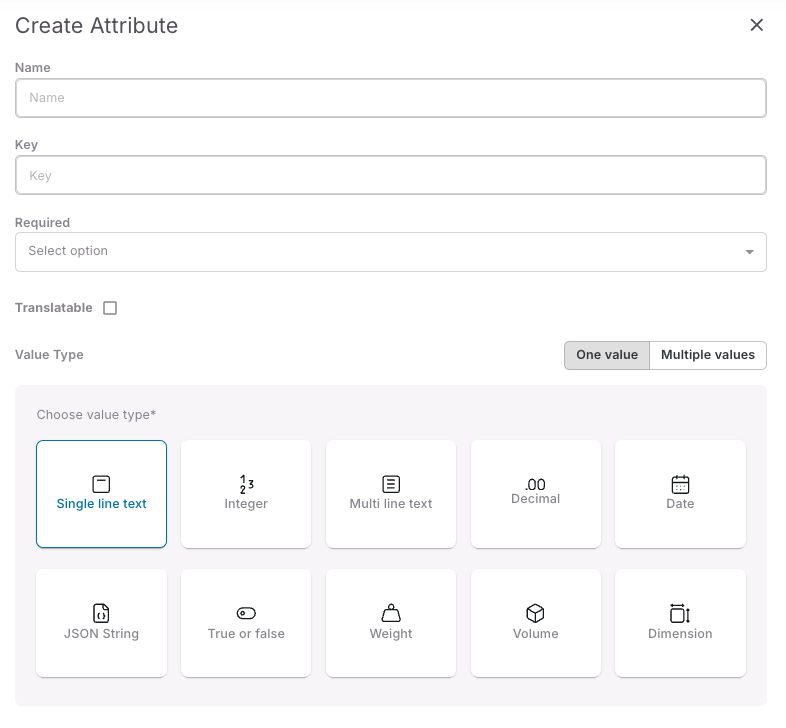Click into the Key input field
The image size is (786, 728).
[x=390, y=175]
